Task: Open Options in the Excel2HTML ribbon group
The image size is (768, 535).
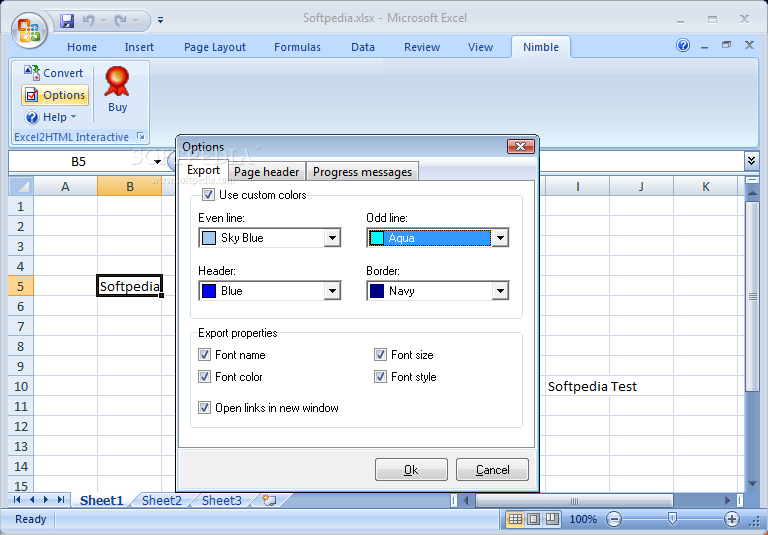Action: [55, 95]
